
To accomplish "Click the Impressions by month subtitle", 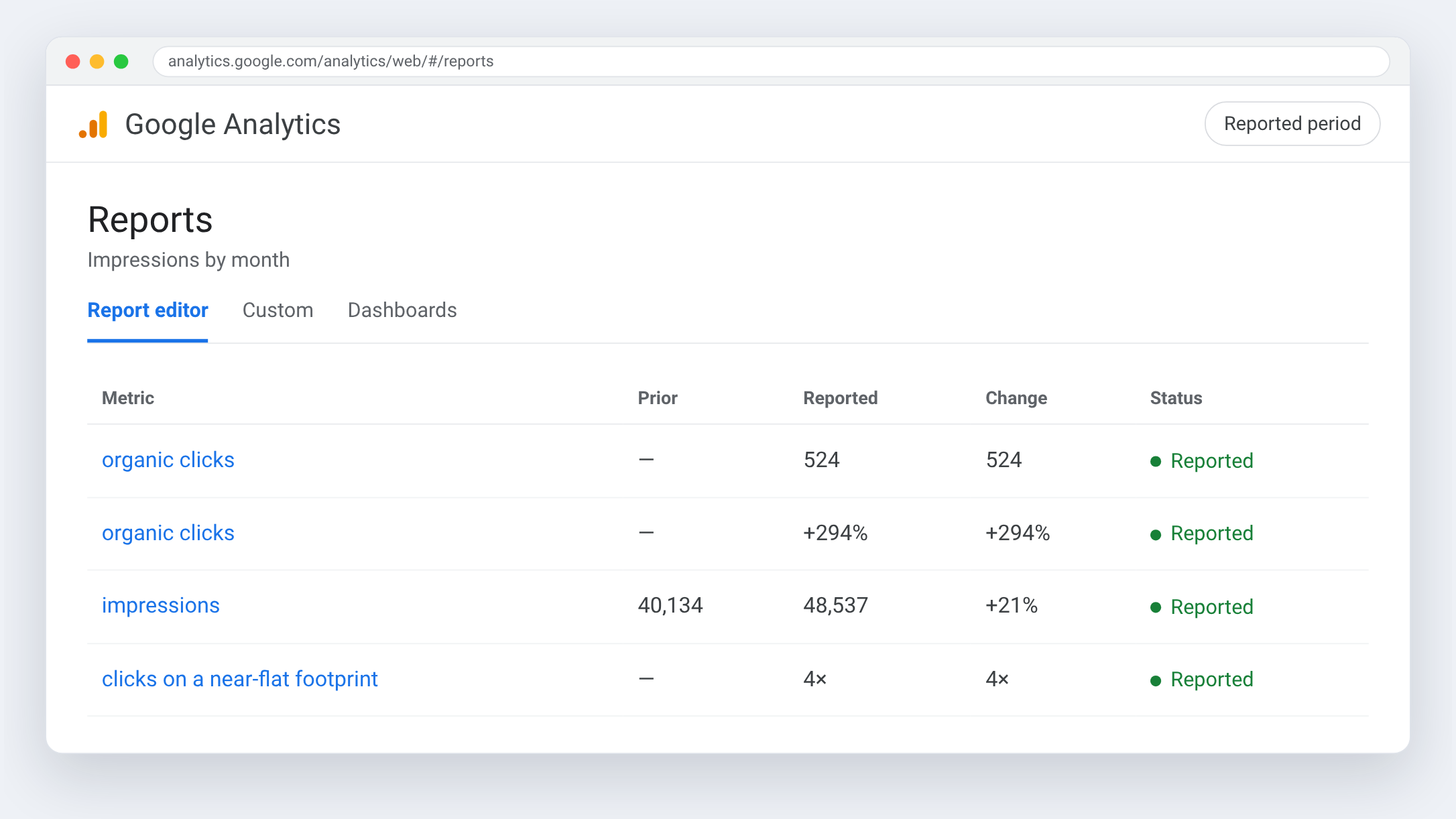I will (x=188, y=260).
